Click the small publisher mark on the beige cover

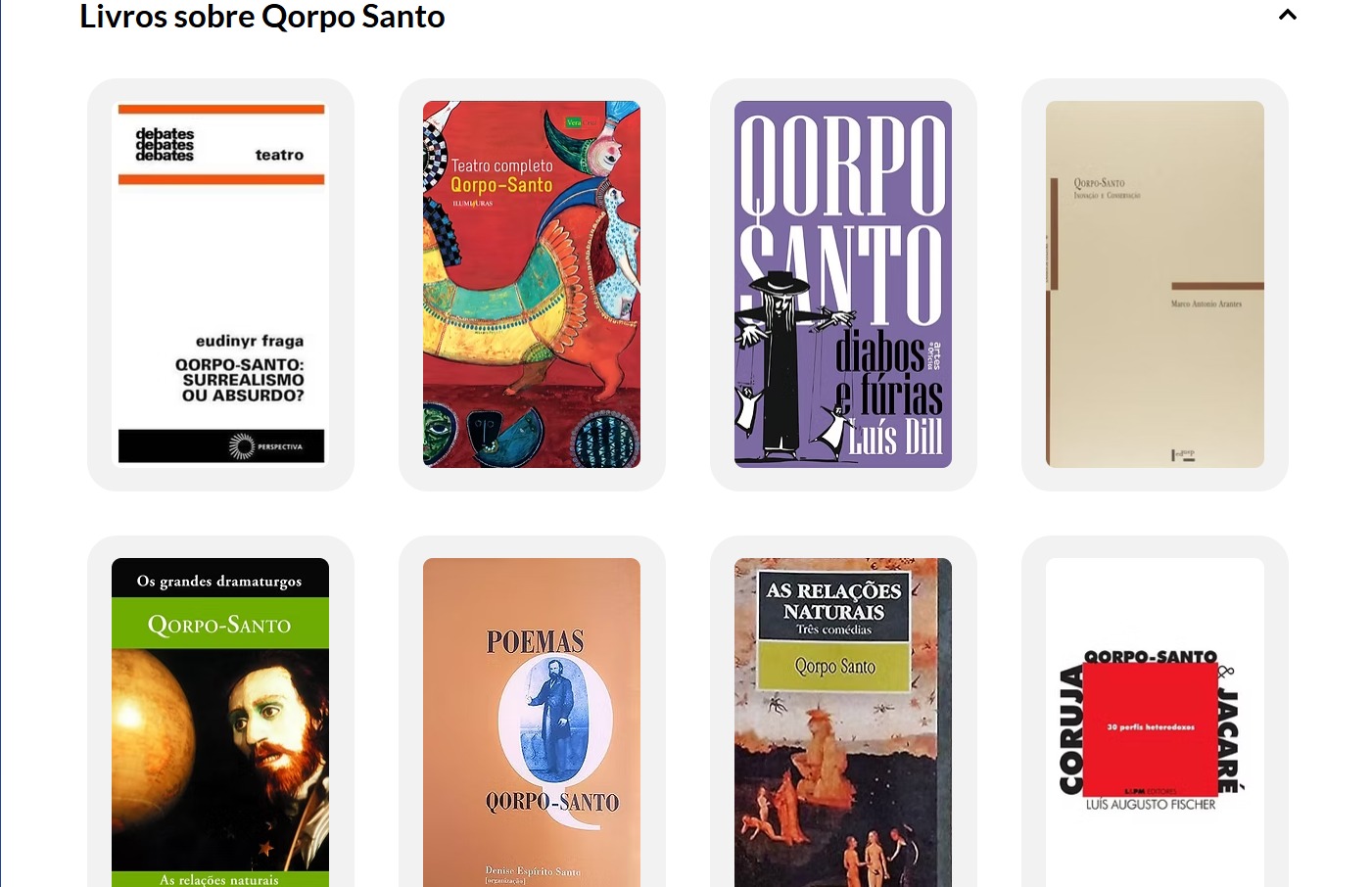tap(1183, 455)
